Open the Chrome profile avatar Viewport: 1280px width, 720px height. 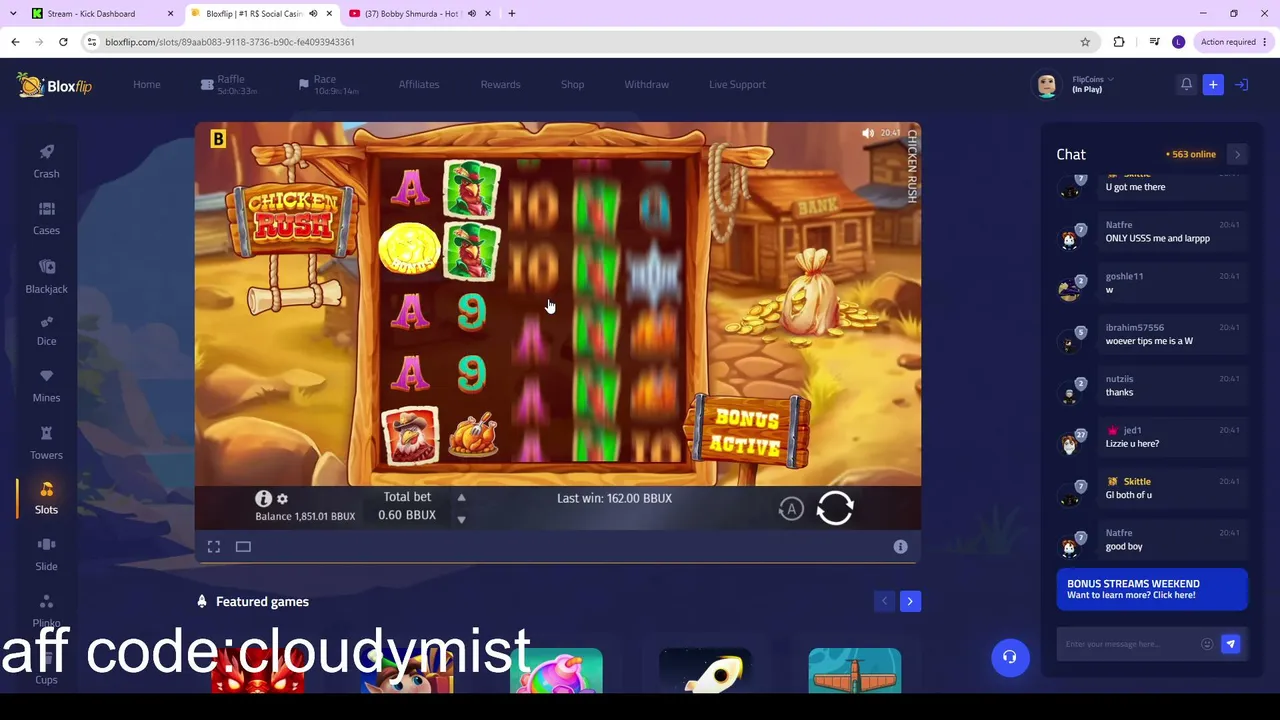tap(1178, 42)
